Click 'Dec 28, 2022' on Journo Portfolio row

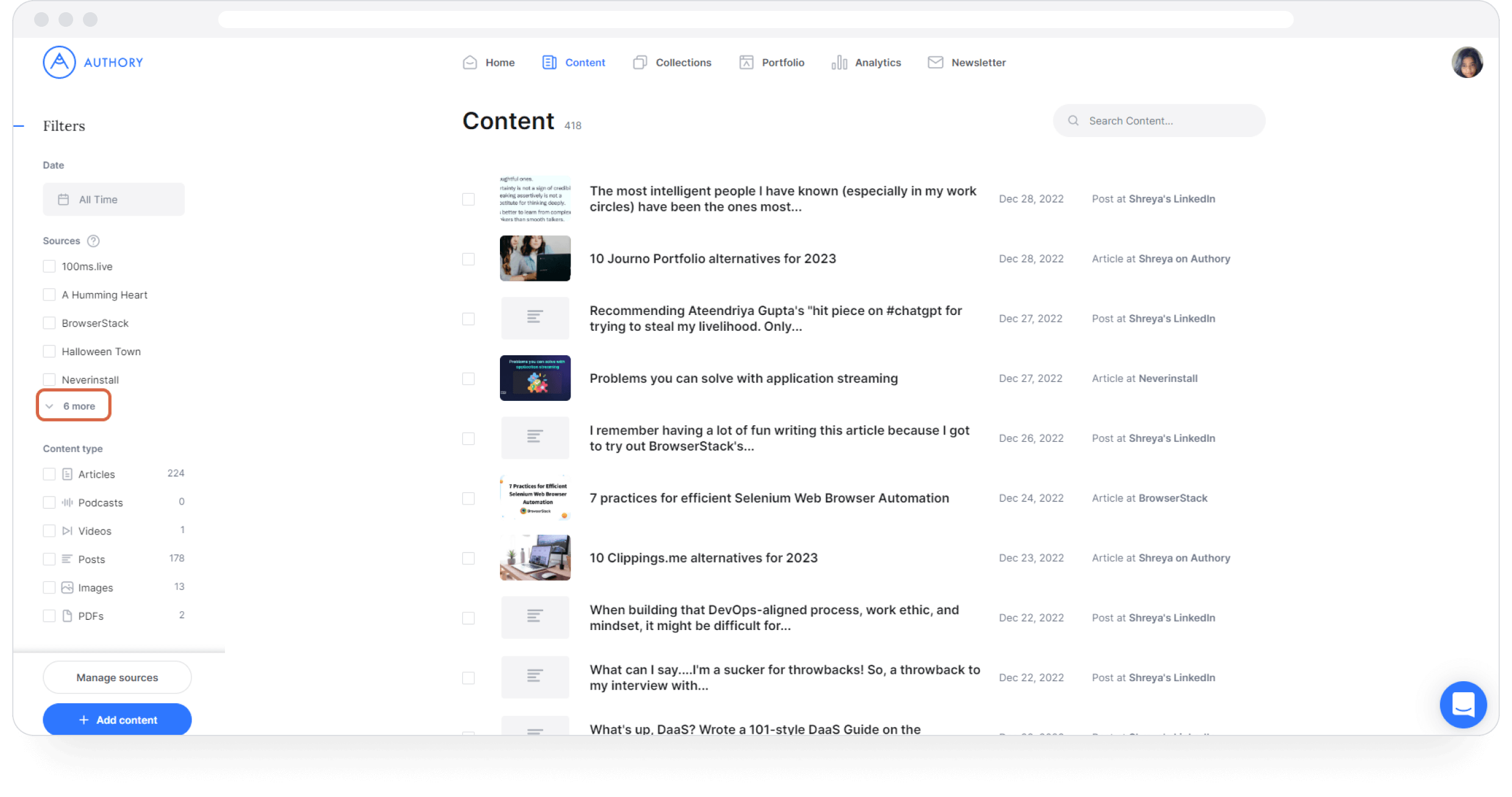point(1031,258)
